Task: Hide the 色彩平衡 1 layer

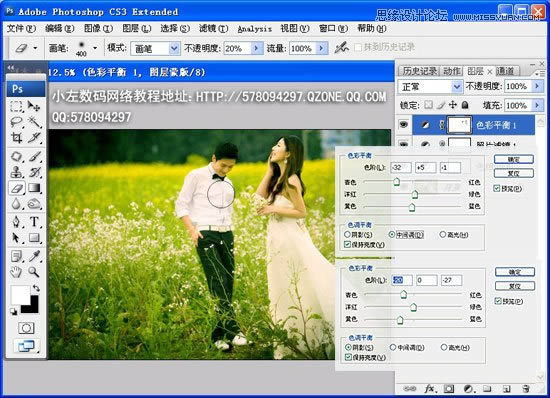Action: 404,124
